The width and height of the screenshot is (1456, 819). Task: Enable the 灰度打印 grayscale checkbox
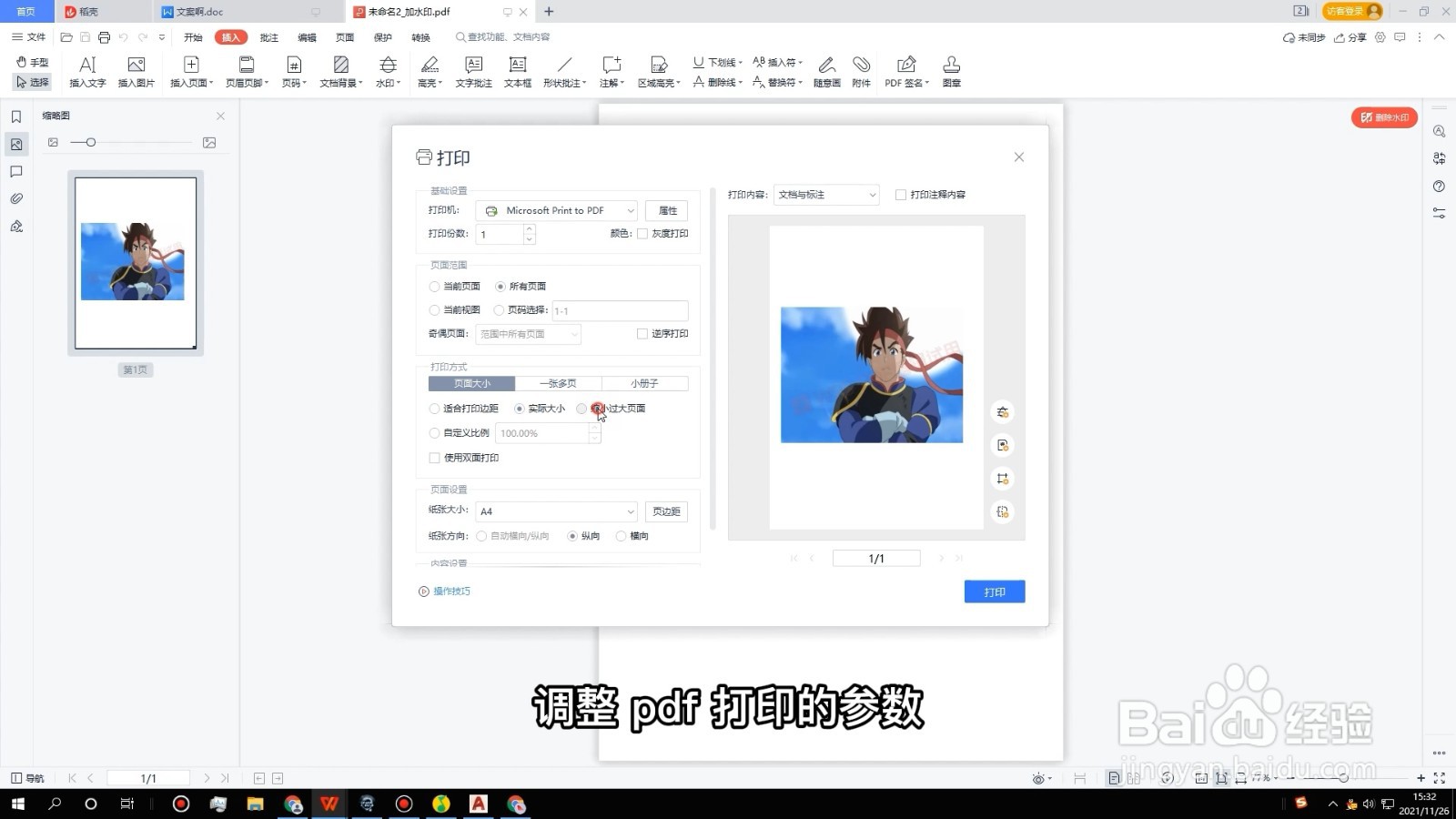point(642,234)
